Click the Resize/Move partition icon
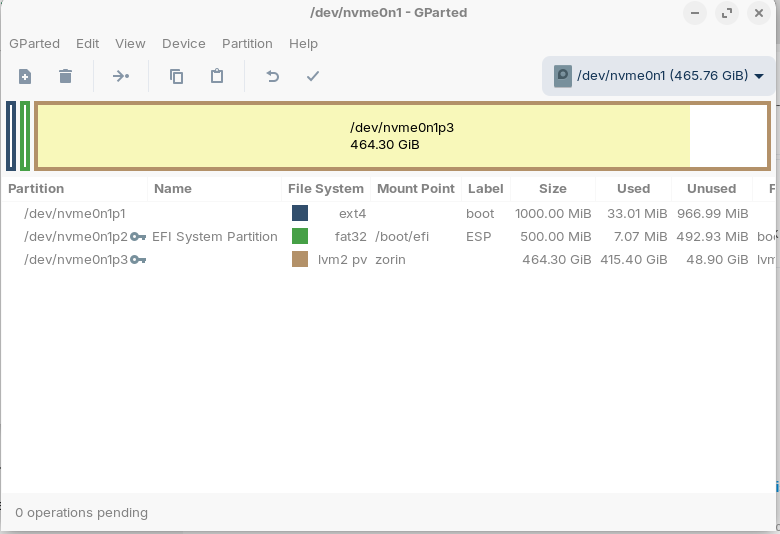780x534 pixels. (121, 76)
